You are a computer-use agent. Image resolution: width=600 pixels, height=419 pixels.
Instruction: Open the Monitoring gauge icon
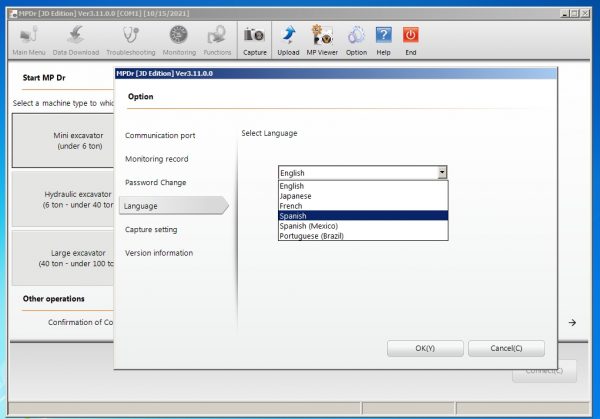(x=178, y=38)
